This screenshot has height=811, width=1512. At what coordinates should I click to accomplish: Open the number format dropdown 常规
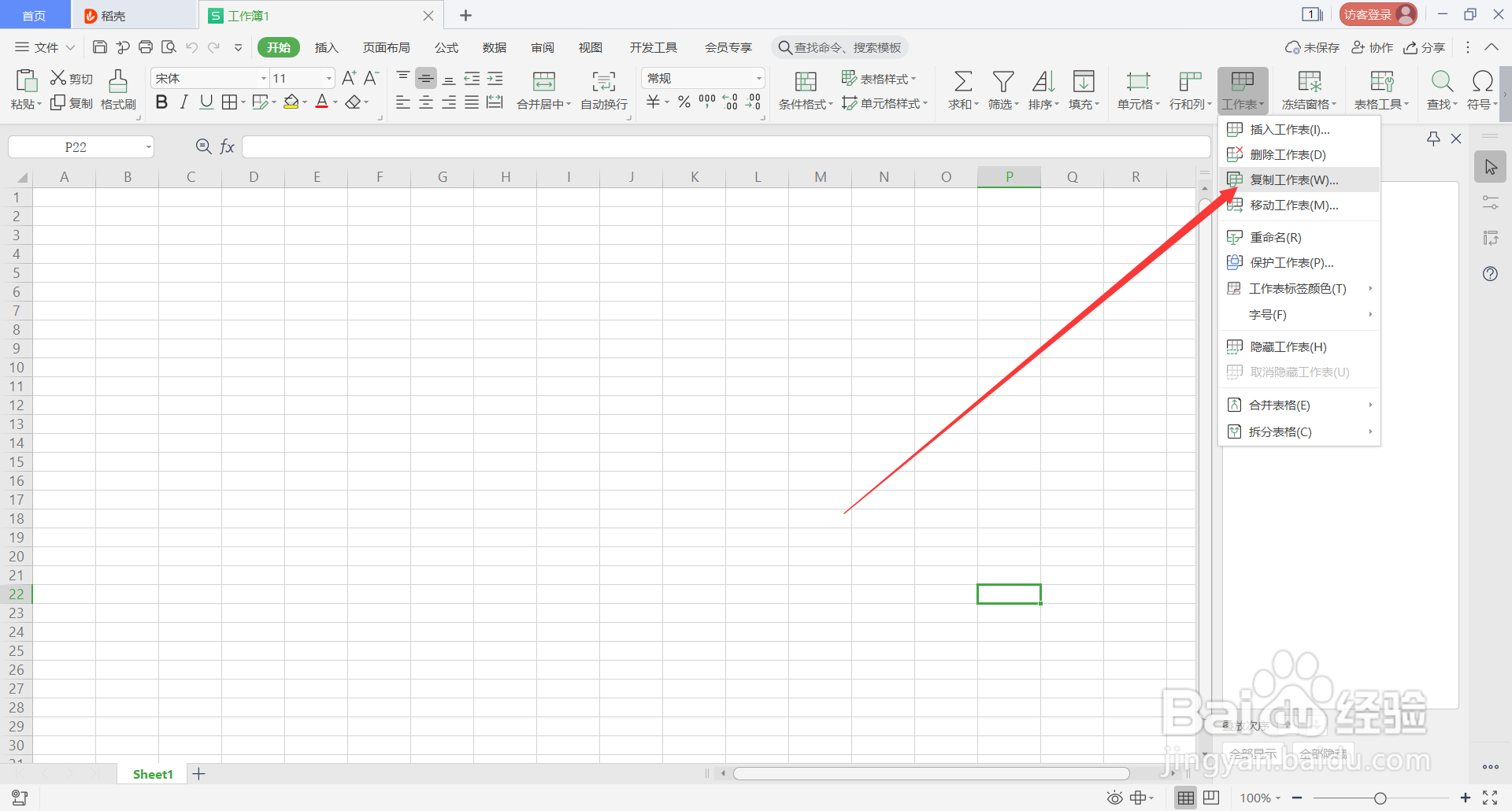pos(758,78)
